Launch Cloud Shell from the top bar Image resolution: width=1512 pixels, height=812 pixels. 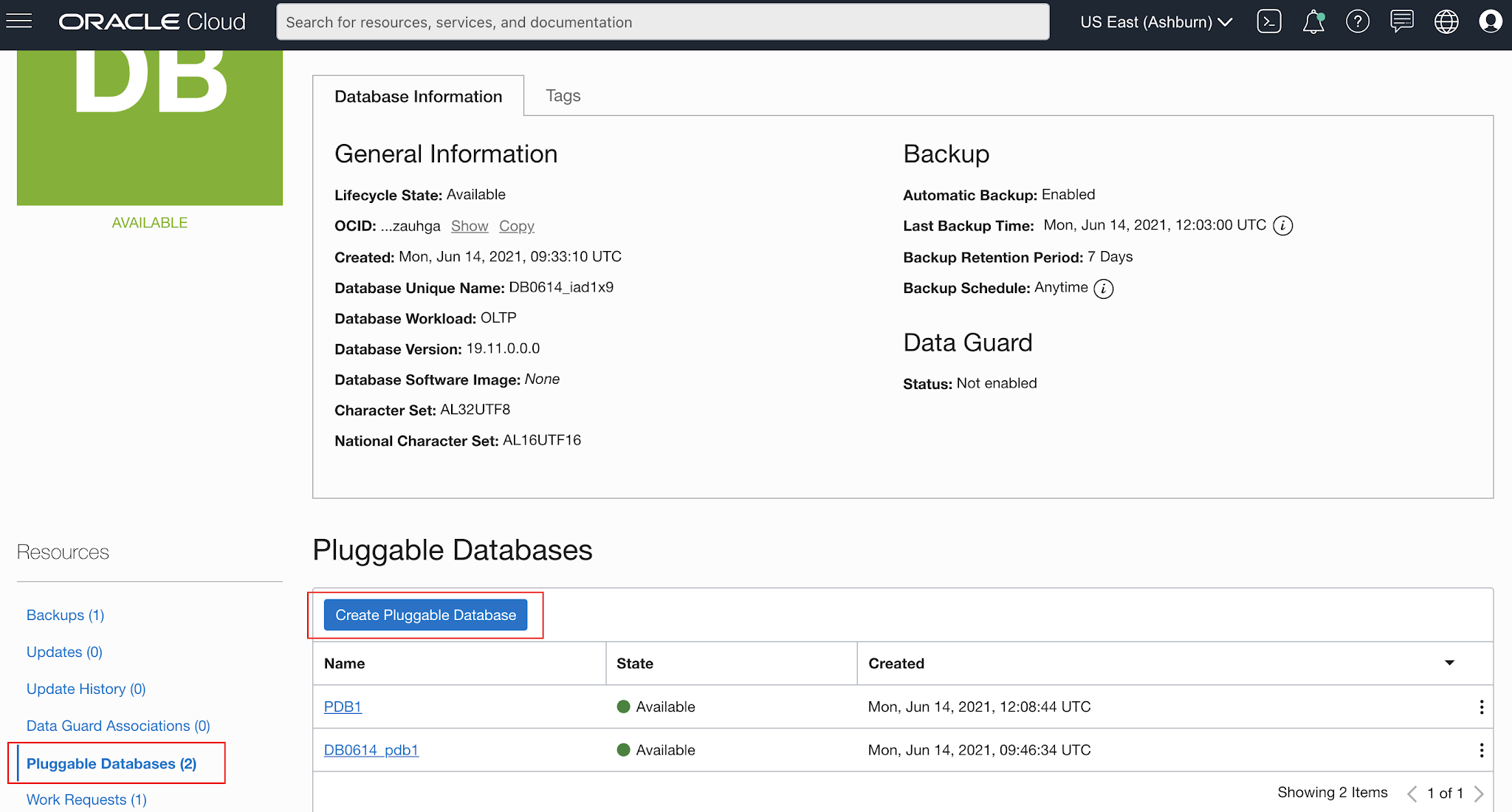click(x=1269, y=21)
